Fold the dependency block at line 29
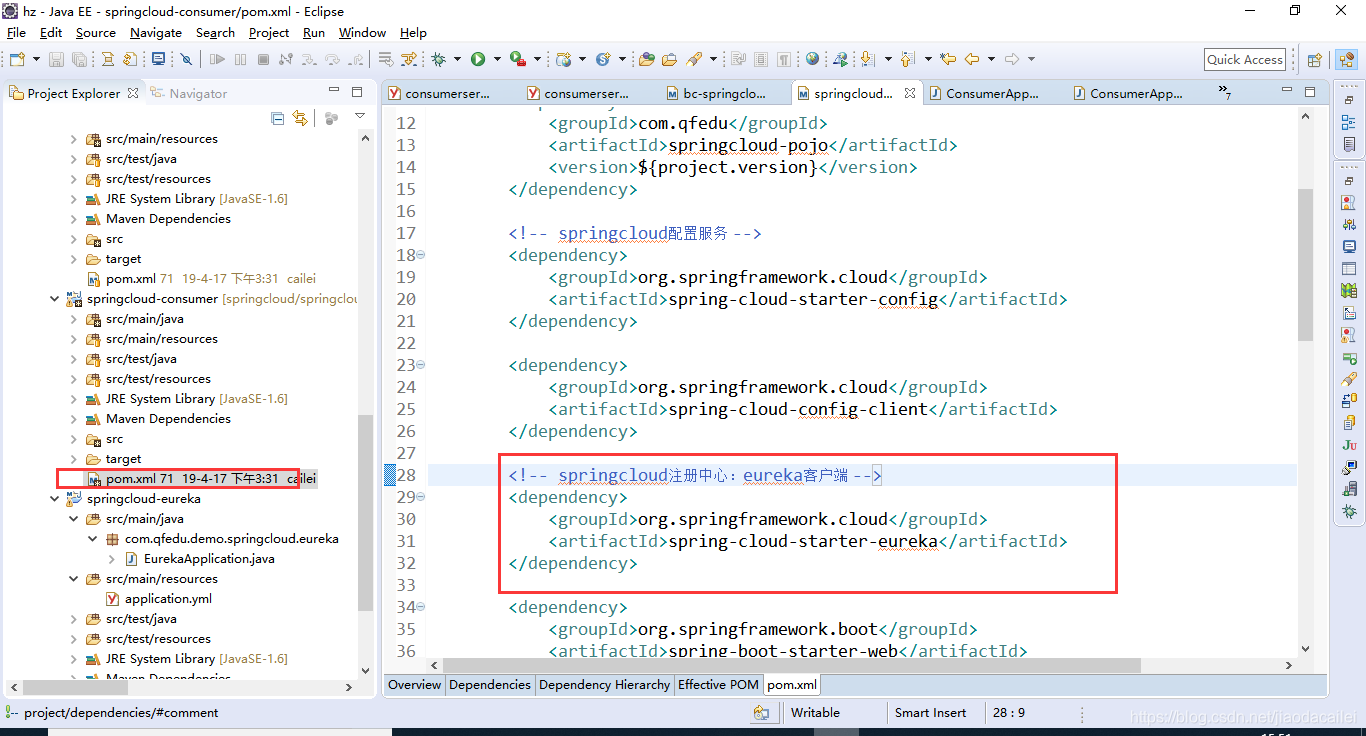1366x736 pixels. [x=420, y=497]
